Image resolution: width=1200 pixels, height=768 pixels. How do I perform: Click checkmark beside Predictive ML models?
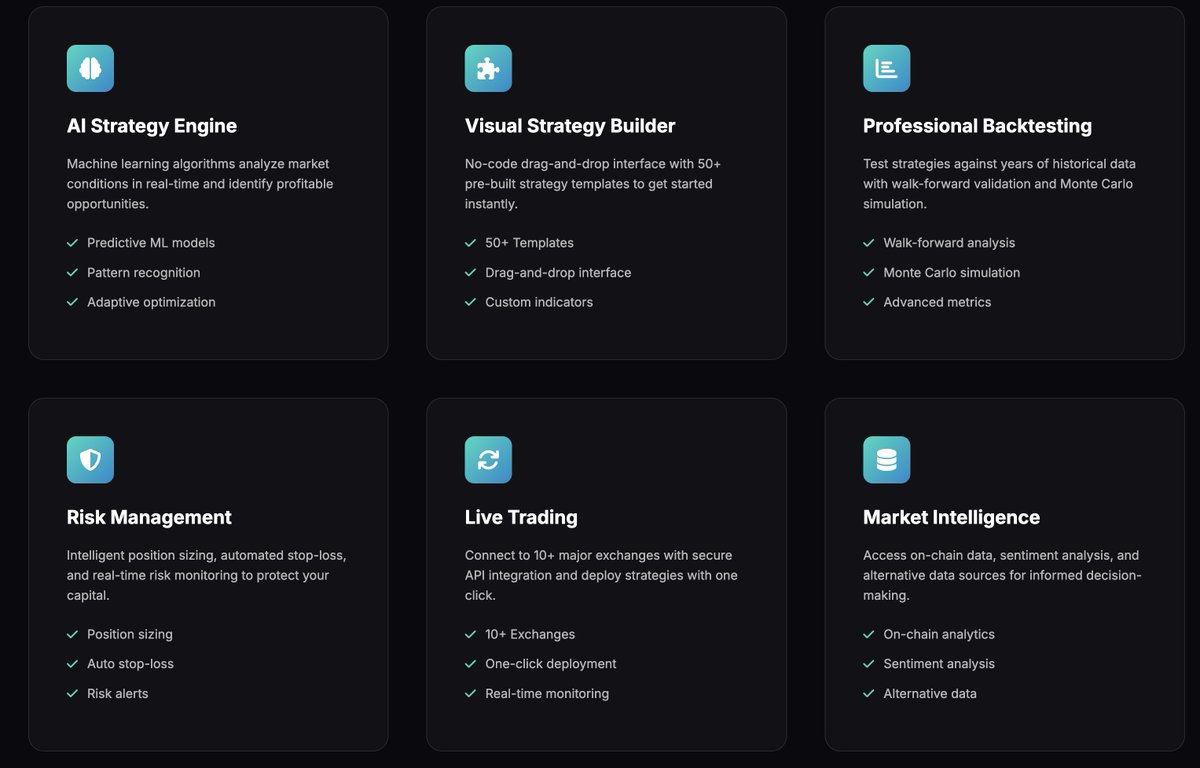pyautogui.click(x=72, y=243)
